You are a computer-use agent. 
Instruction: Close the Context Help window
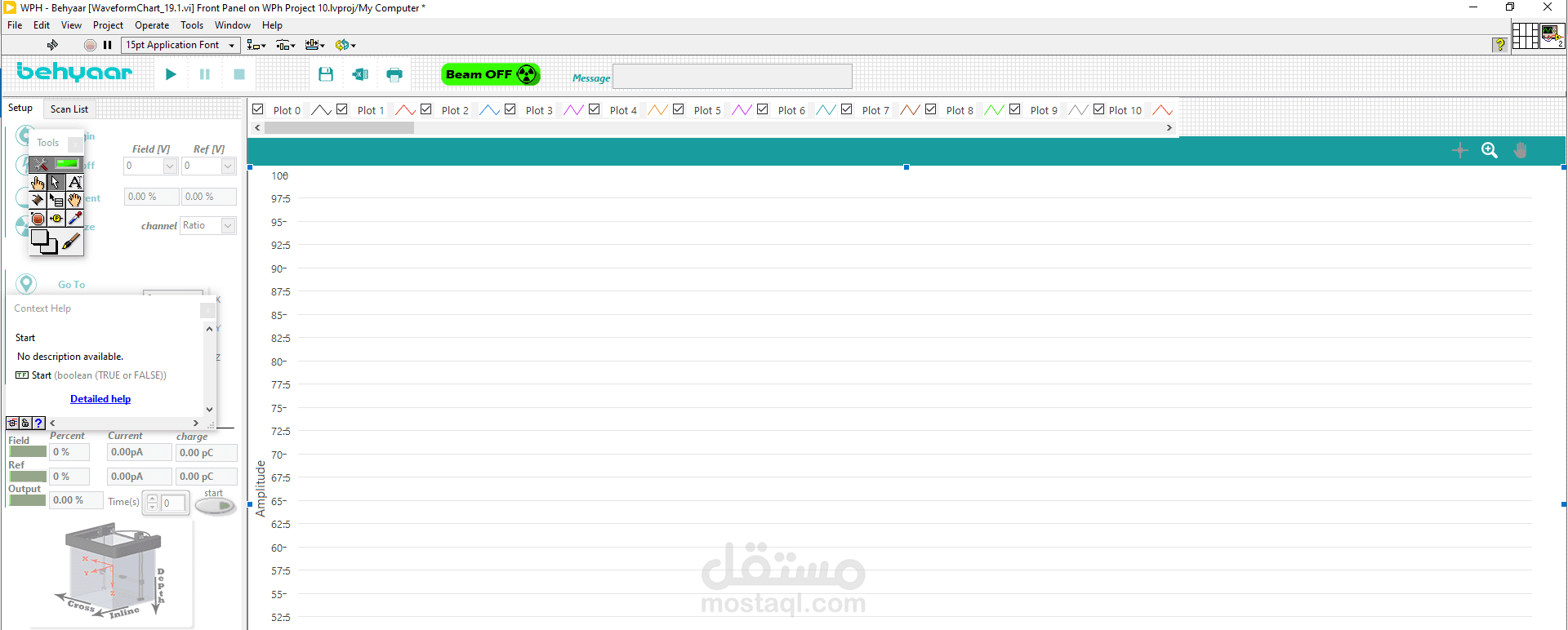point(208,310)
